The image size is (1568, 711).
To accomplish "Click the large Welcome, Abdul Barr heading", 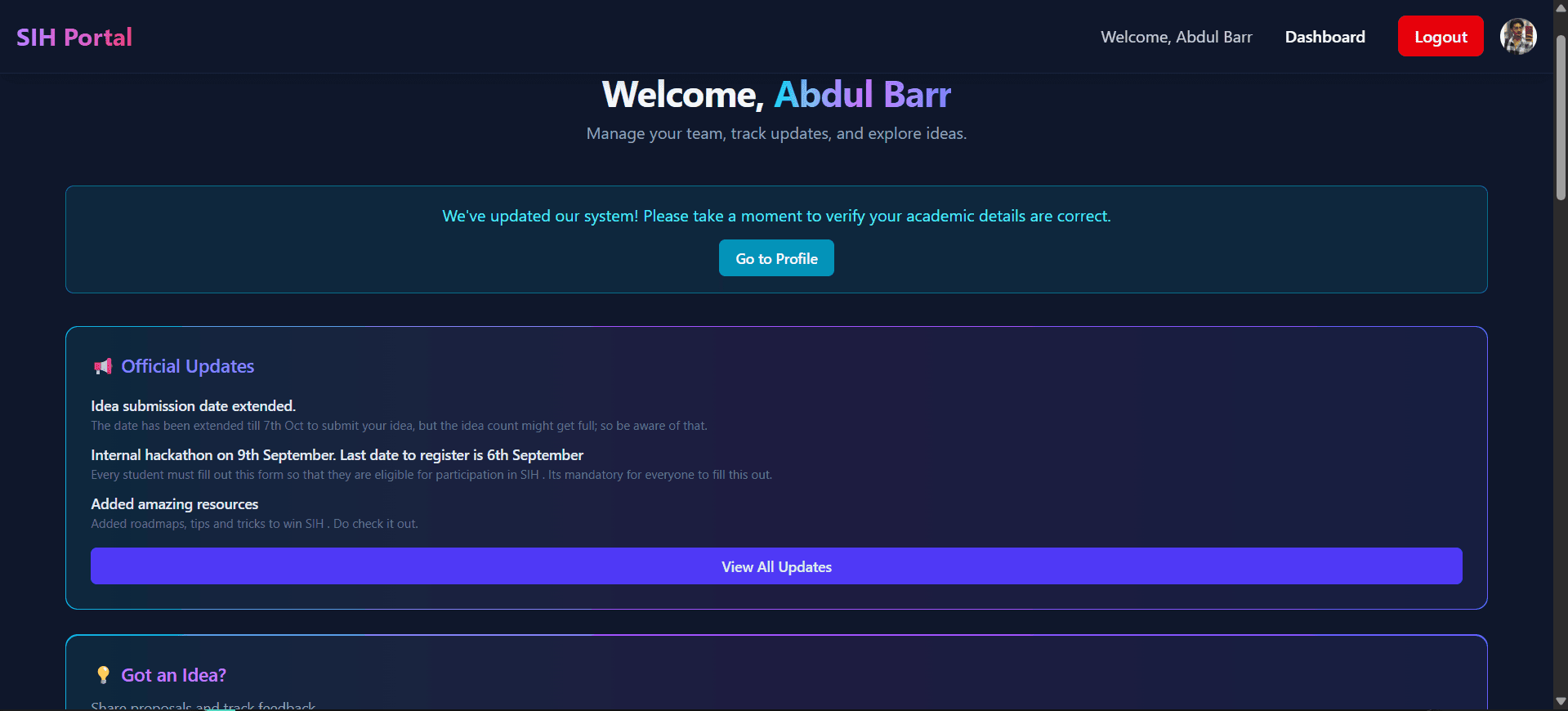I will (x=776, y=95).
